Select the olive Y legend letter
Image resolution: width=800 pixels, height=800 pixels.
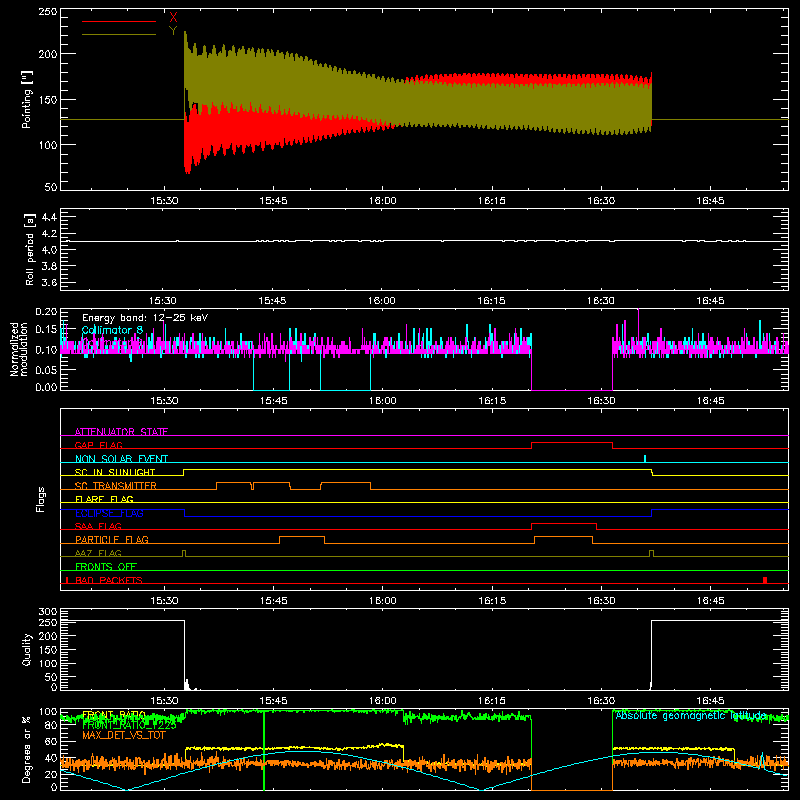pyautogui.click(x=173, y=31)
